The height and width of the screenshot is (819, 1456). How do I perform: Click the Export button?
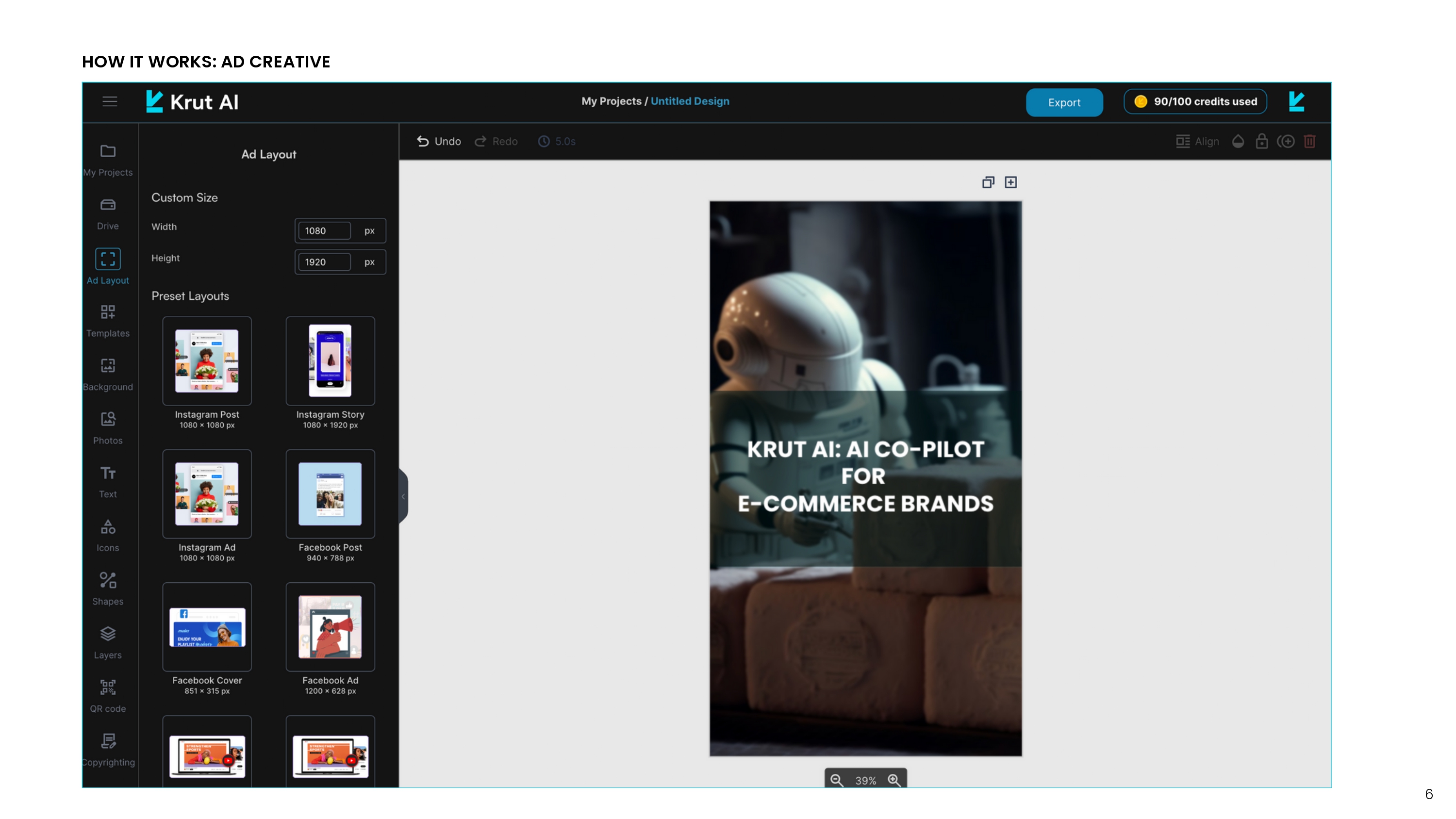1064,102
